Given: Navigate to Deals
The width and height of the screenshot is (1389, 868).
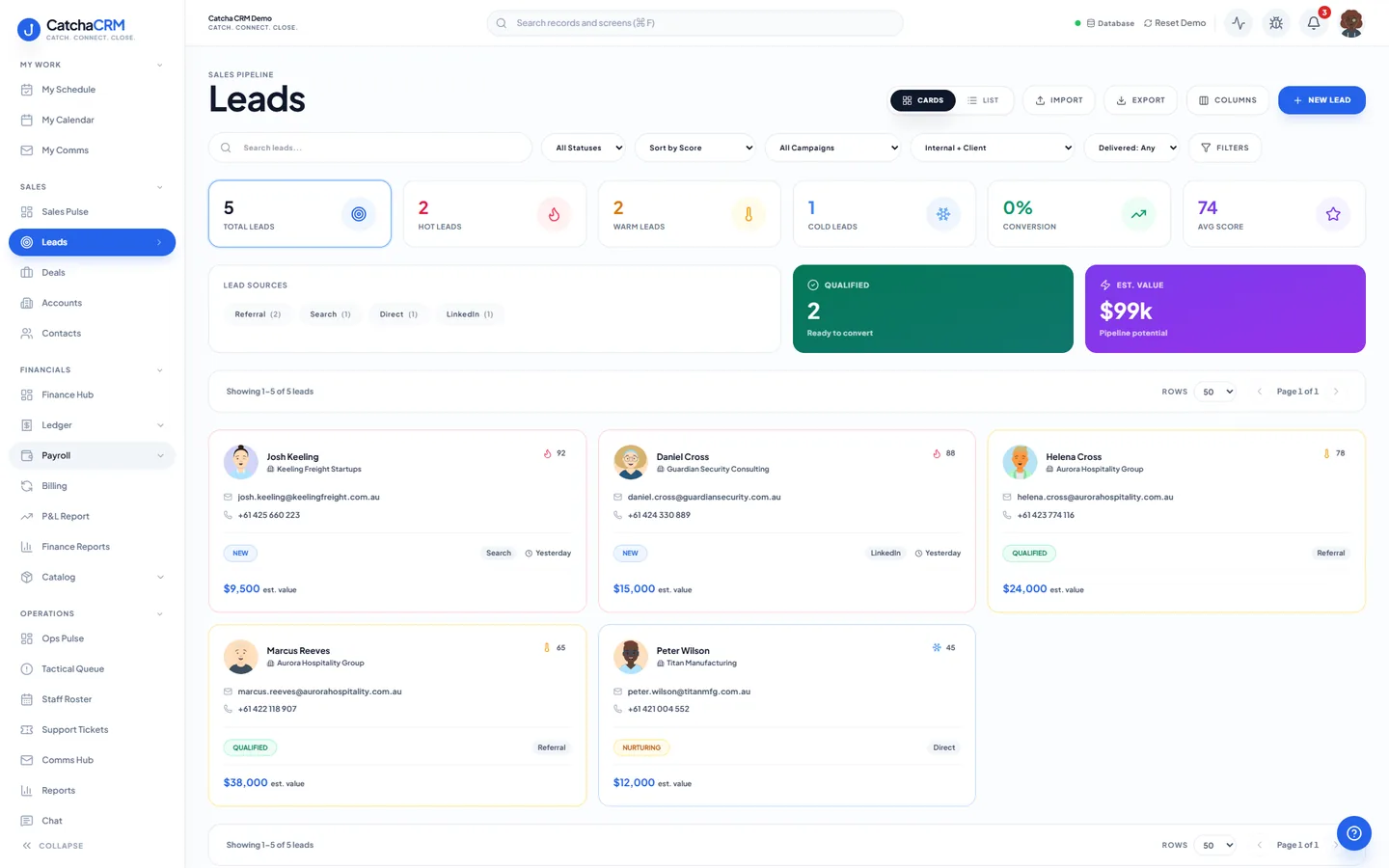Looking at the screenshot, I should point(92,272).
